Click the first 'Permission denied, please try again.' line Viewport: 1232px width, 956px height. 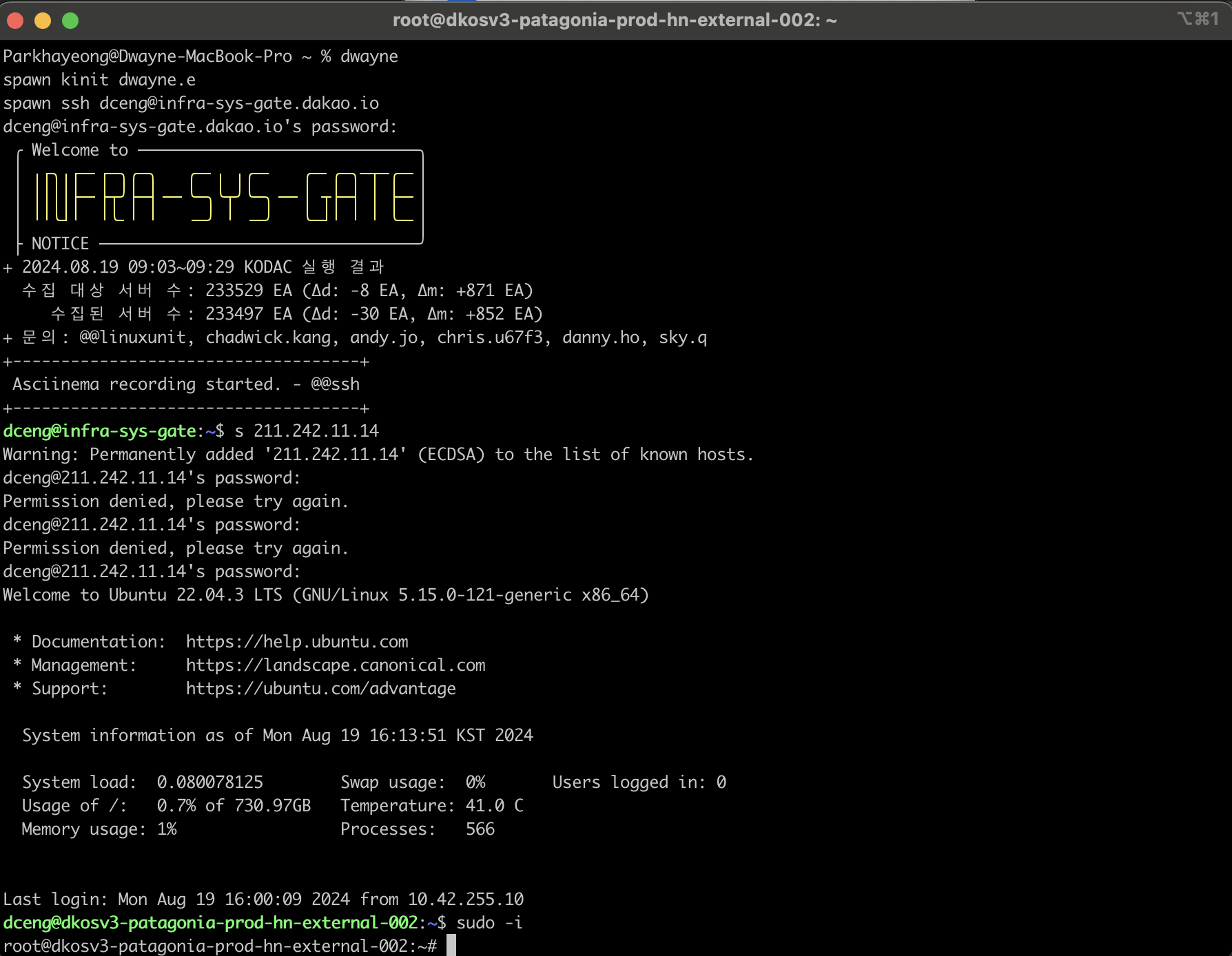click(x=176, y=501)
